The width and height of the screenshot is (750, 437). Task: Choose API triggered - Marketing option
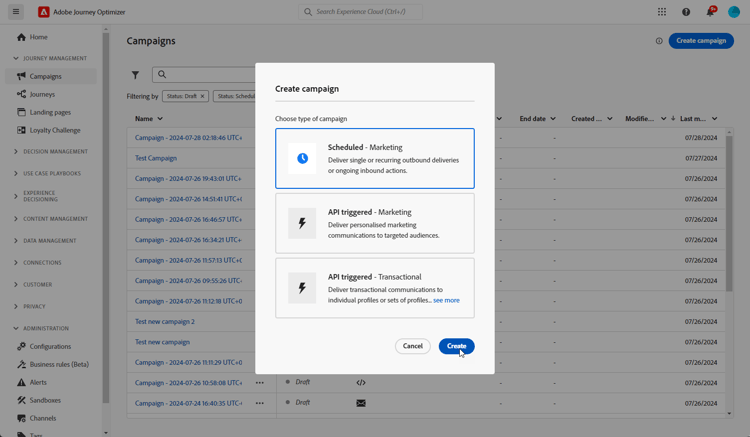coord(375,223)
